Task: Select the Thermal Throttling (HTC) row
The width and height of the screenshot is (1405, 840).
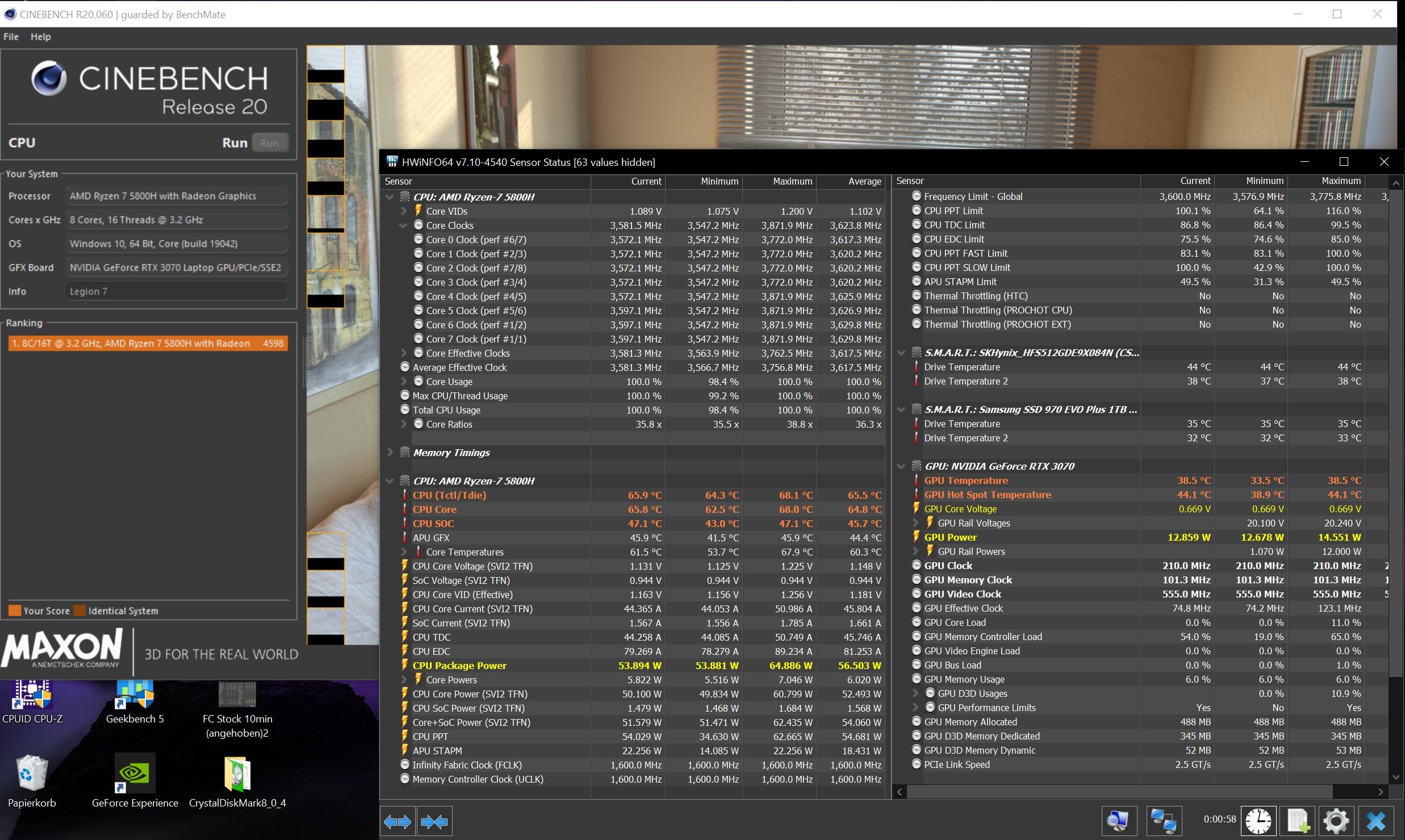Action: (x=1140, y=295)
